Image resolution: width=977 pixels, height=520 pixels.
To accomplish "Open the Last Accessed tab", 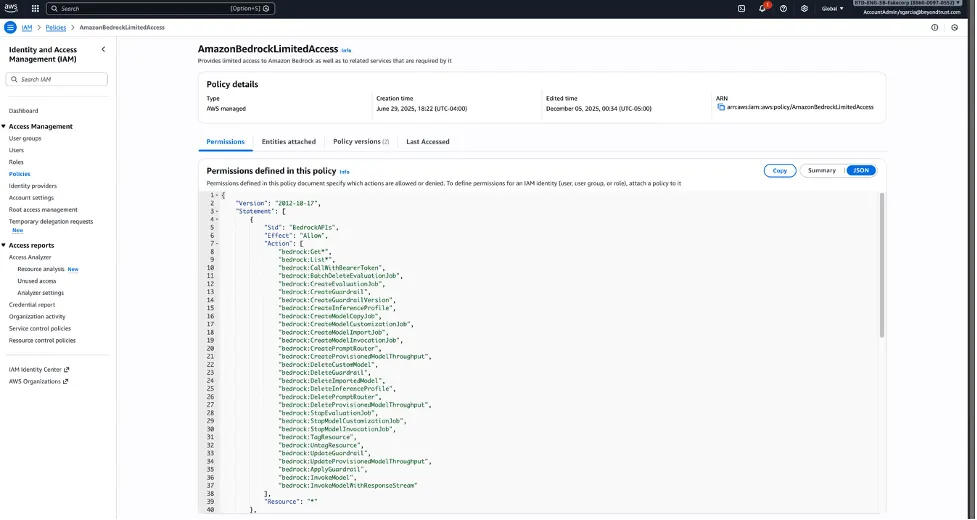I will click(x=427, y=141).
